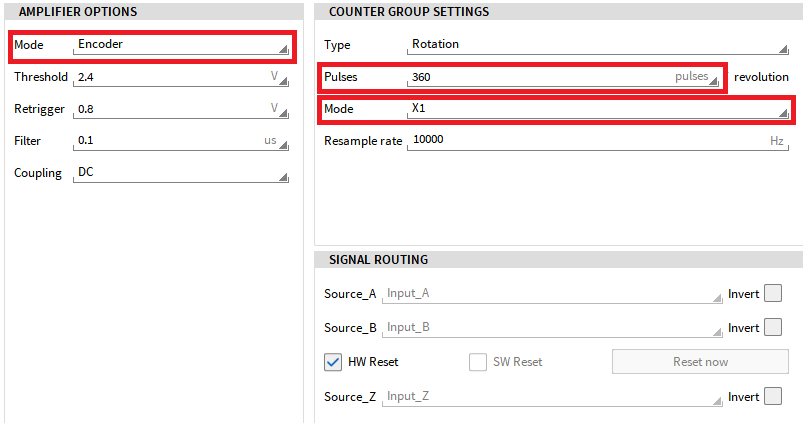Image resolution: width=803 pixels, height=423 pixels.
Task: Open the counter Mode dropdown showing X1
Action: pos(597,108)
